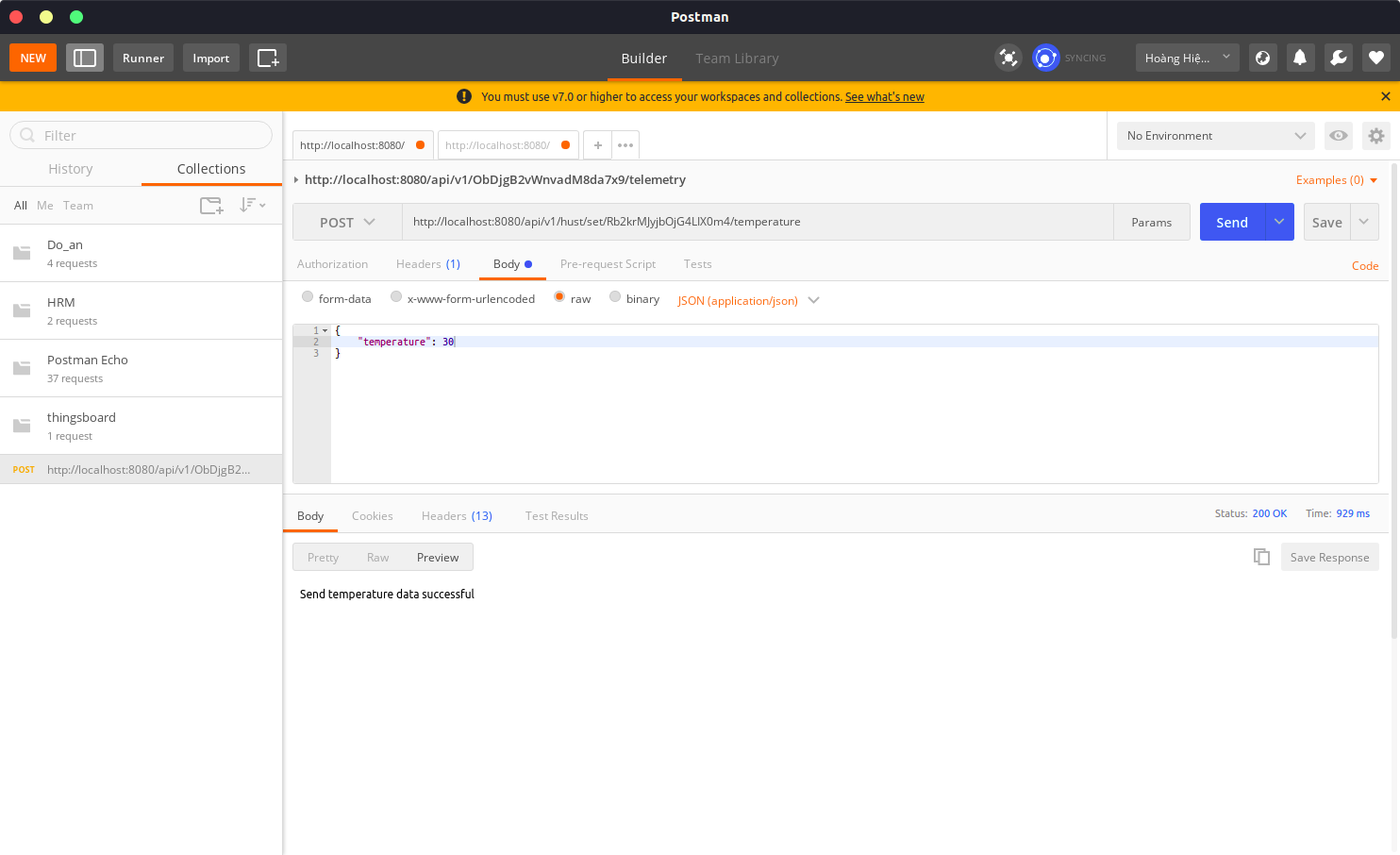
Task: Click the heart icon in the header
Action: click(1375, 58)
